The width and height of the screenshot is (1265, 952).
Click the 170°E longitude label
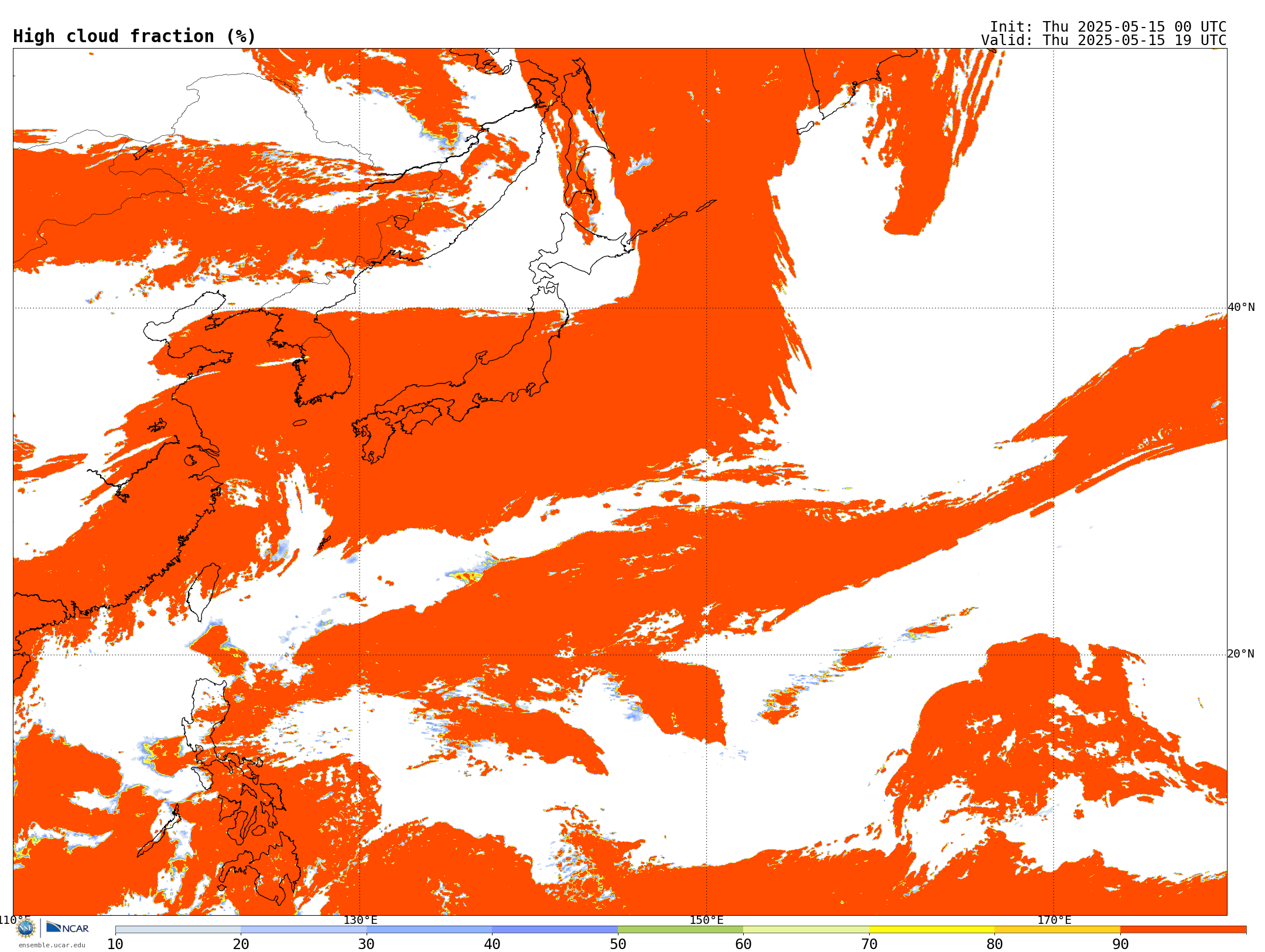(1054, 920)
